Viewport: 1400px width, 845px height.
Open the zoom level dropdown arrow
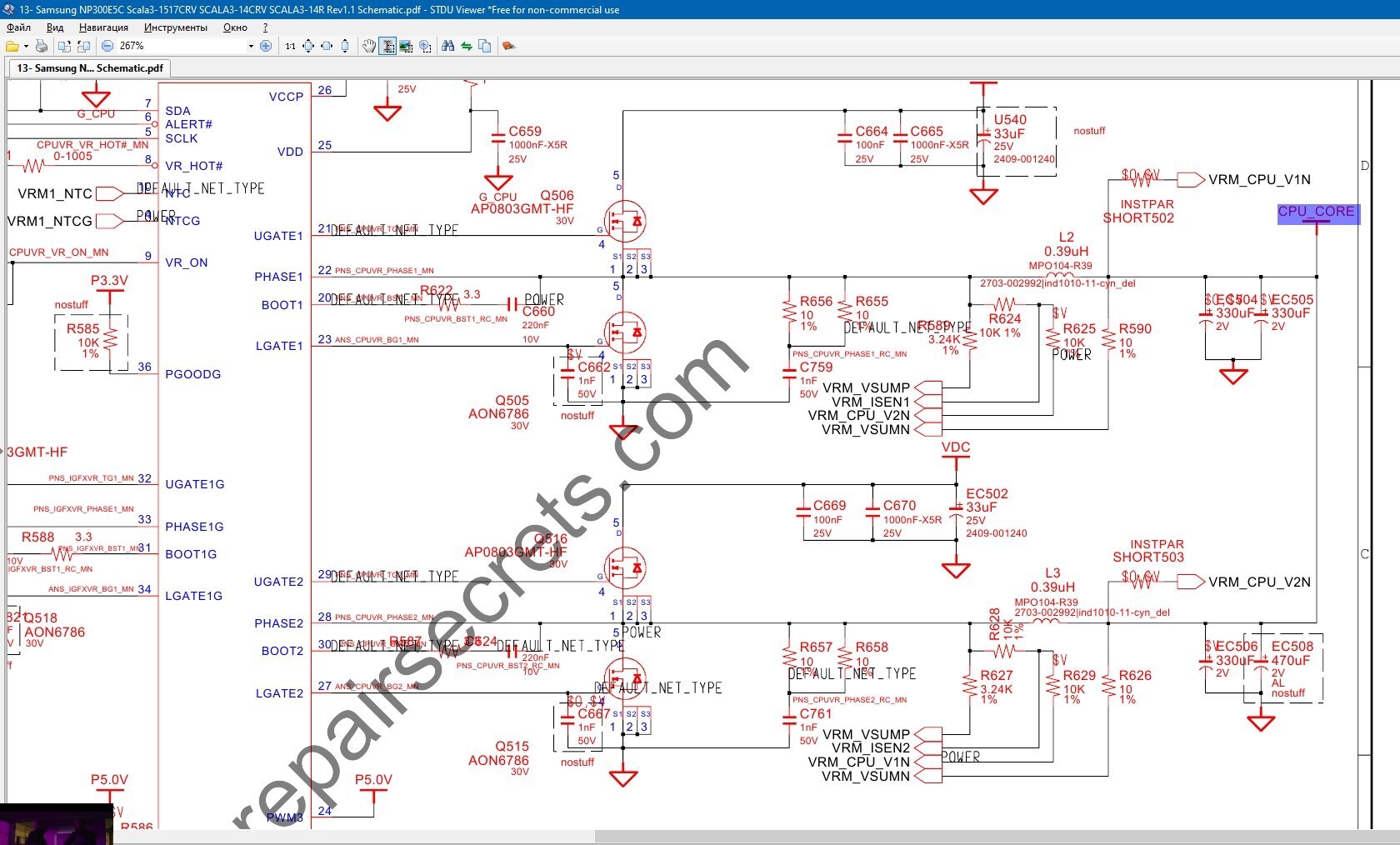(251, 46)
